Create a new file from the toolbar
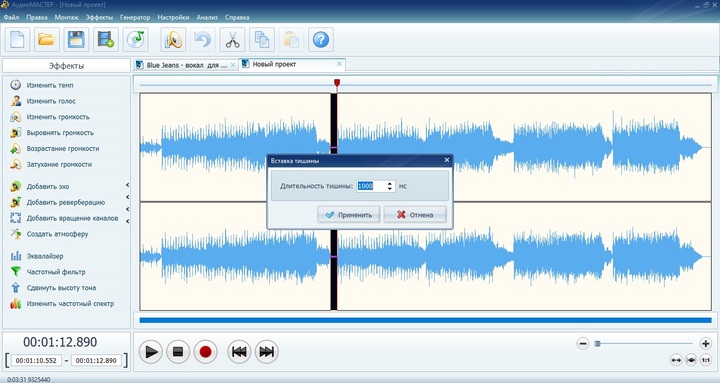The width and height of the screenshot is (720, 383). click(x=17, y=39)
